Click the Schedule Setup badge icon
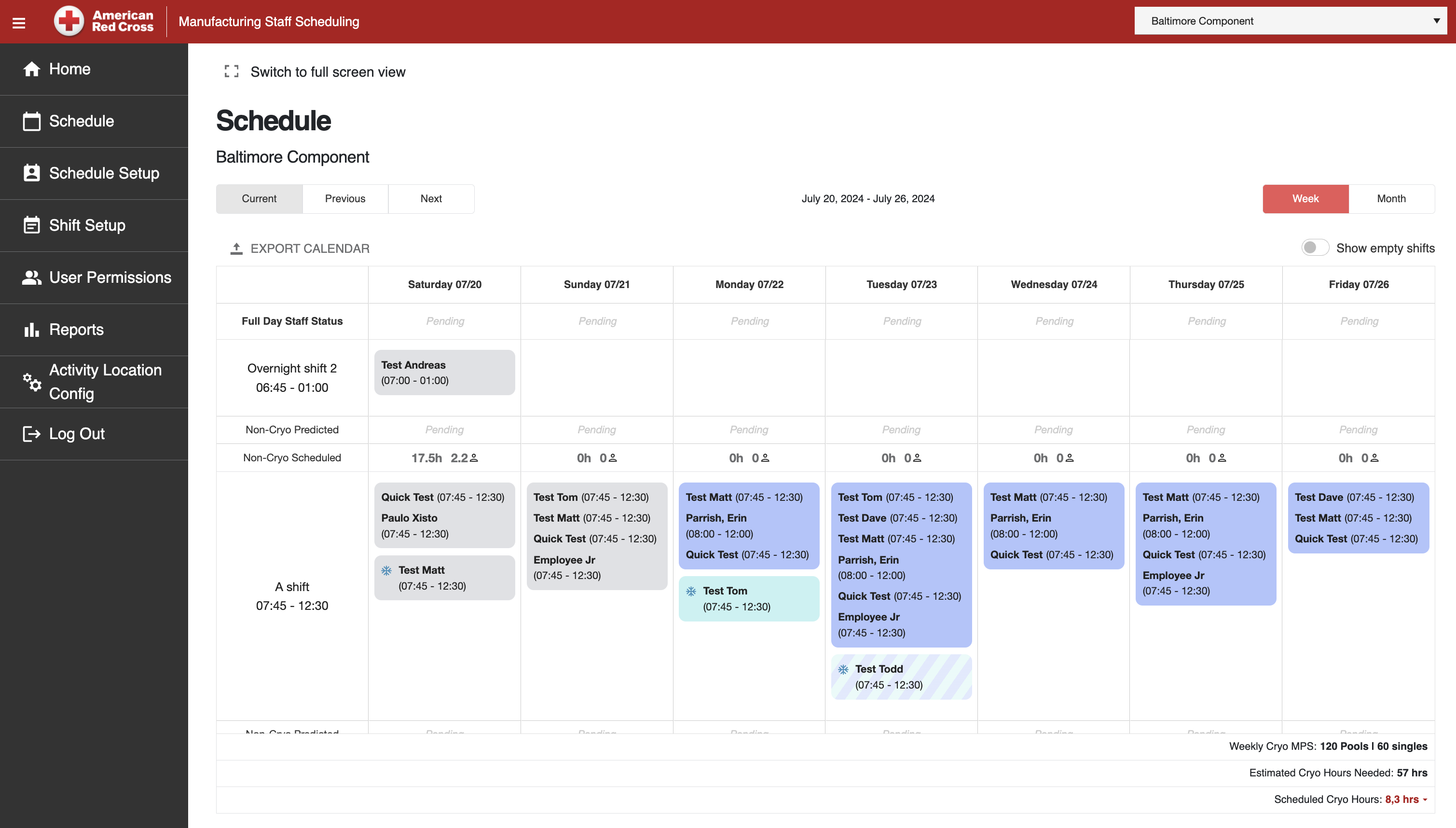 pyautogui.click(x=32, y=173)
